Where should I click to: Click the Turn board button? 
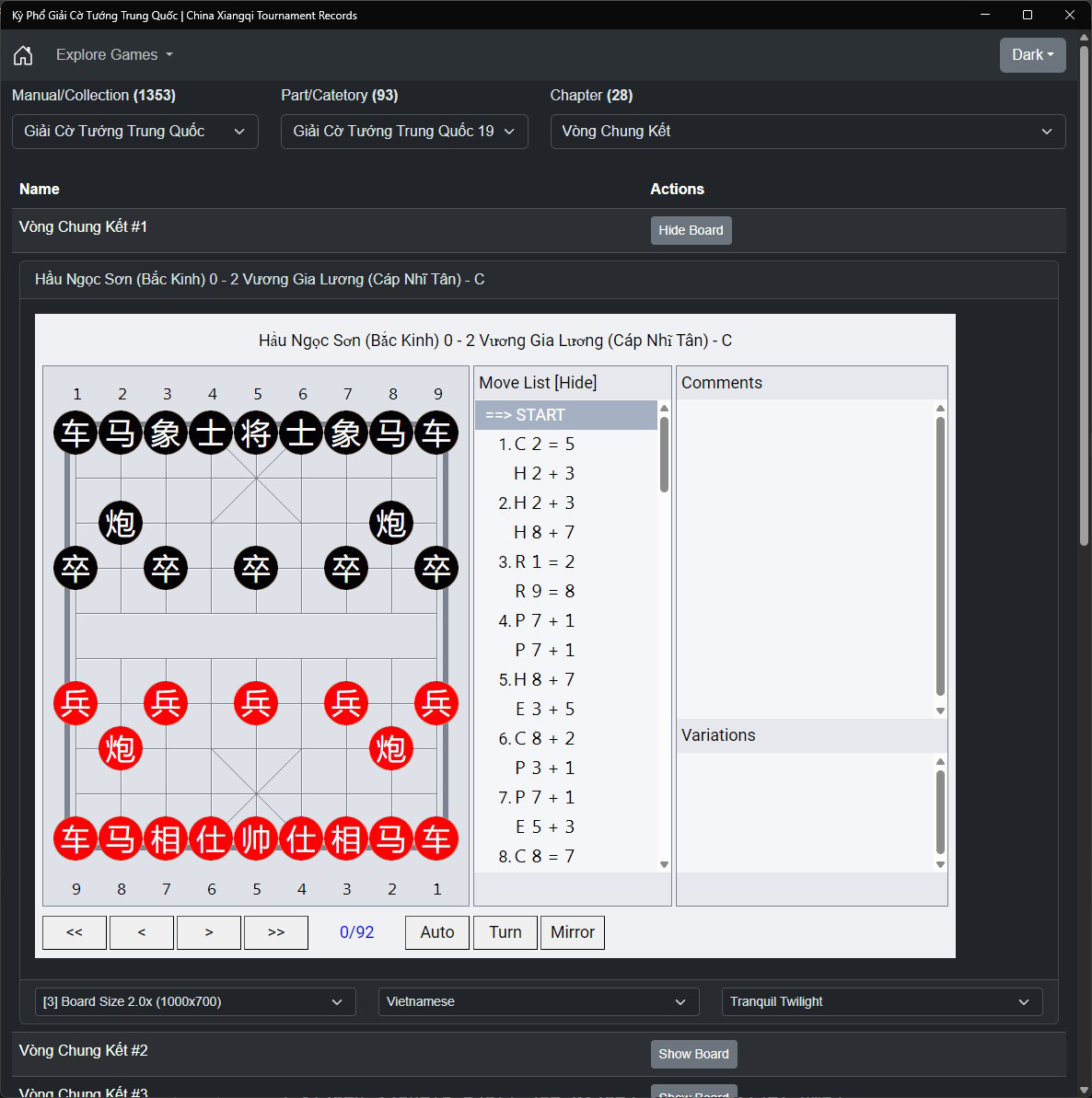[505, 932]
